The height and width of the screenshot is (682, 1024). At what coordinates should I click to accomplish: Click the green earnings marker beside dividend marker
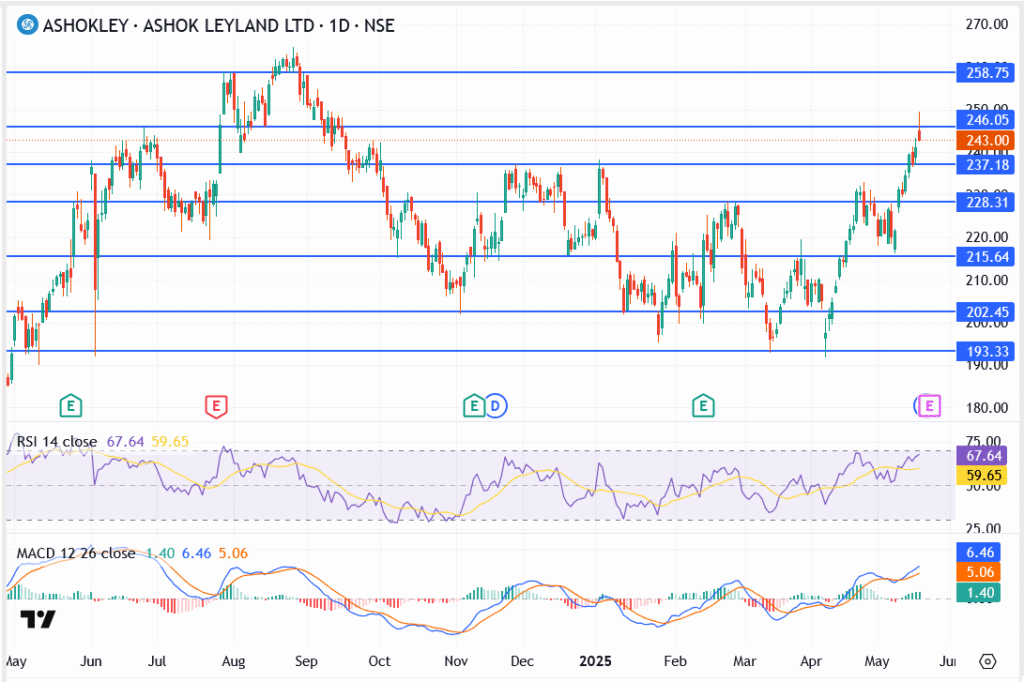[473, 405]
